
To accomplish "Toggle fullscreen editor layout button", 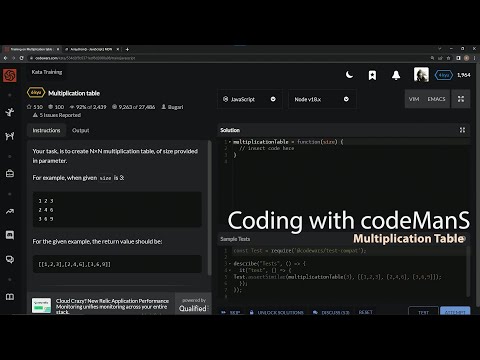I will tap(461, 99).
